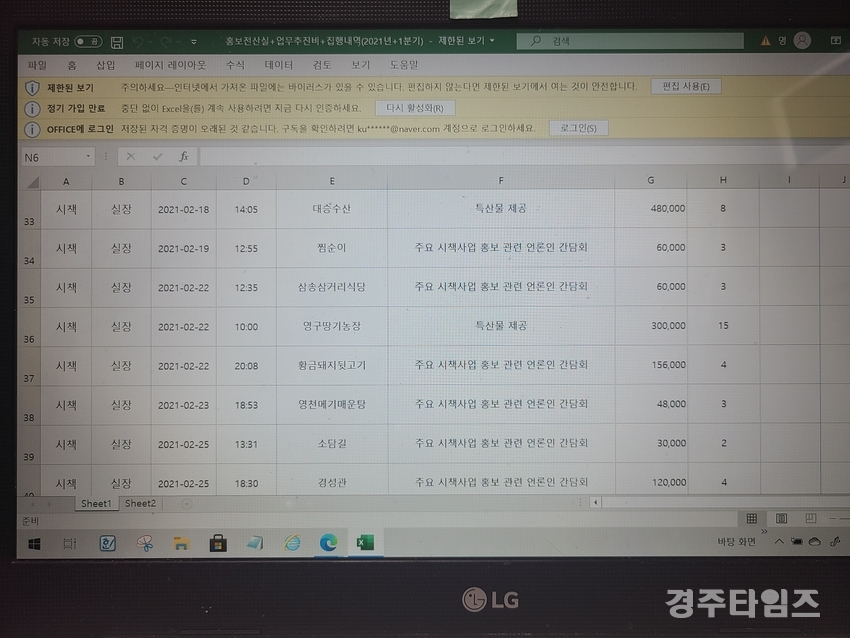Click the 다시 활성화(R) reactivate button
850x638 pixels.
pos(414,108)
